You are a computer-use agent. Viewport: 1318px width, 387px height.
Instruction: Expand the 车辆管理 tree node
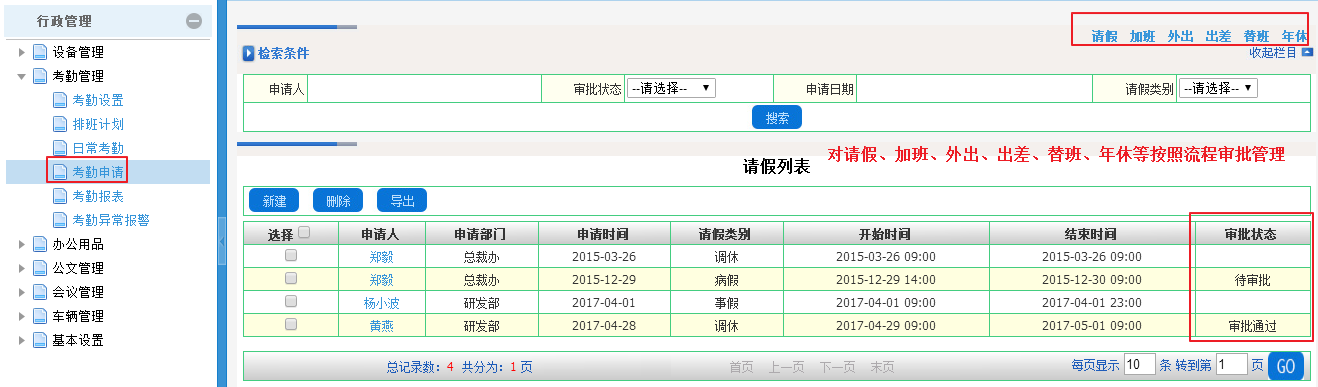click(21, 316)
